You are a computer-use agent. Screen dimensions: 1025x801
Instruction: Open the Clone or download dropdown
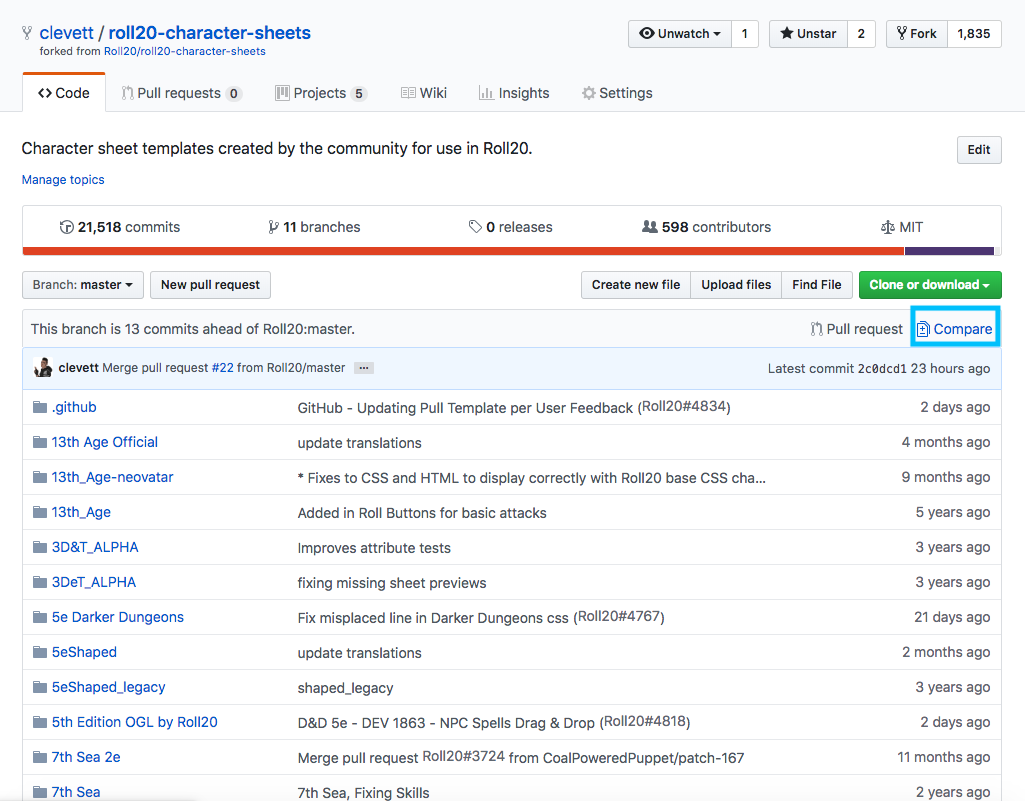tap(929, 285)
